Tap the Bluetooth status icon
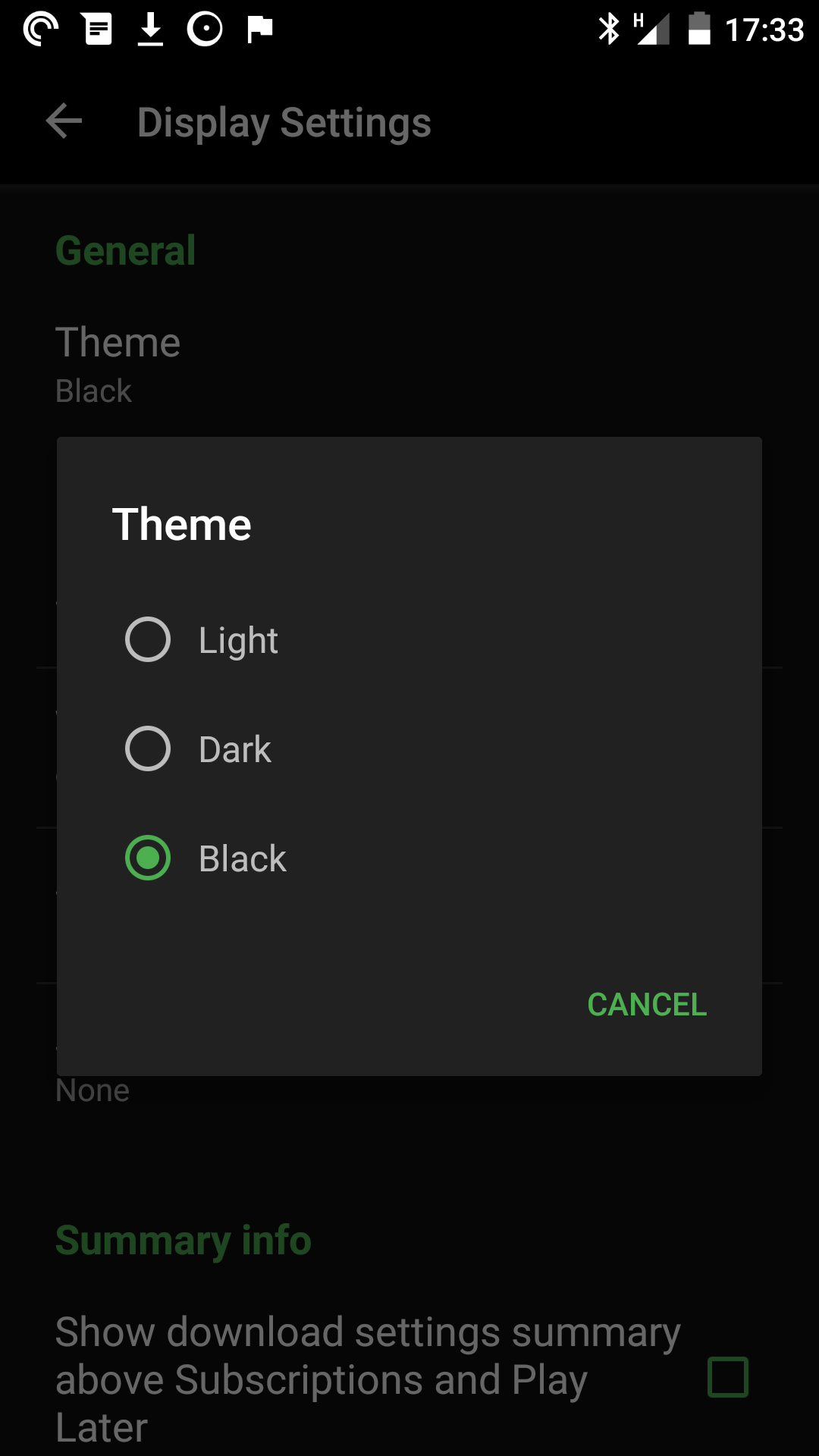The image size is (819, 1456). coord(609,30)
